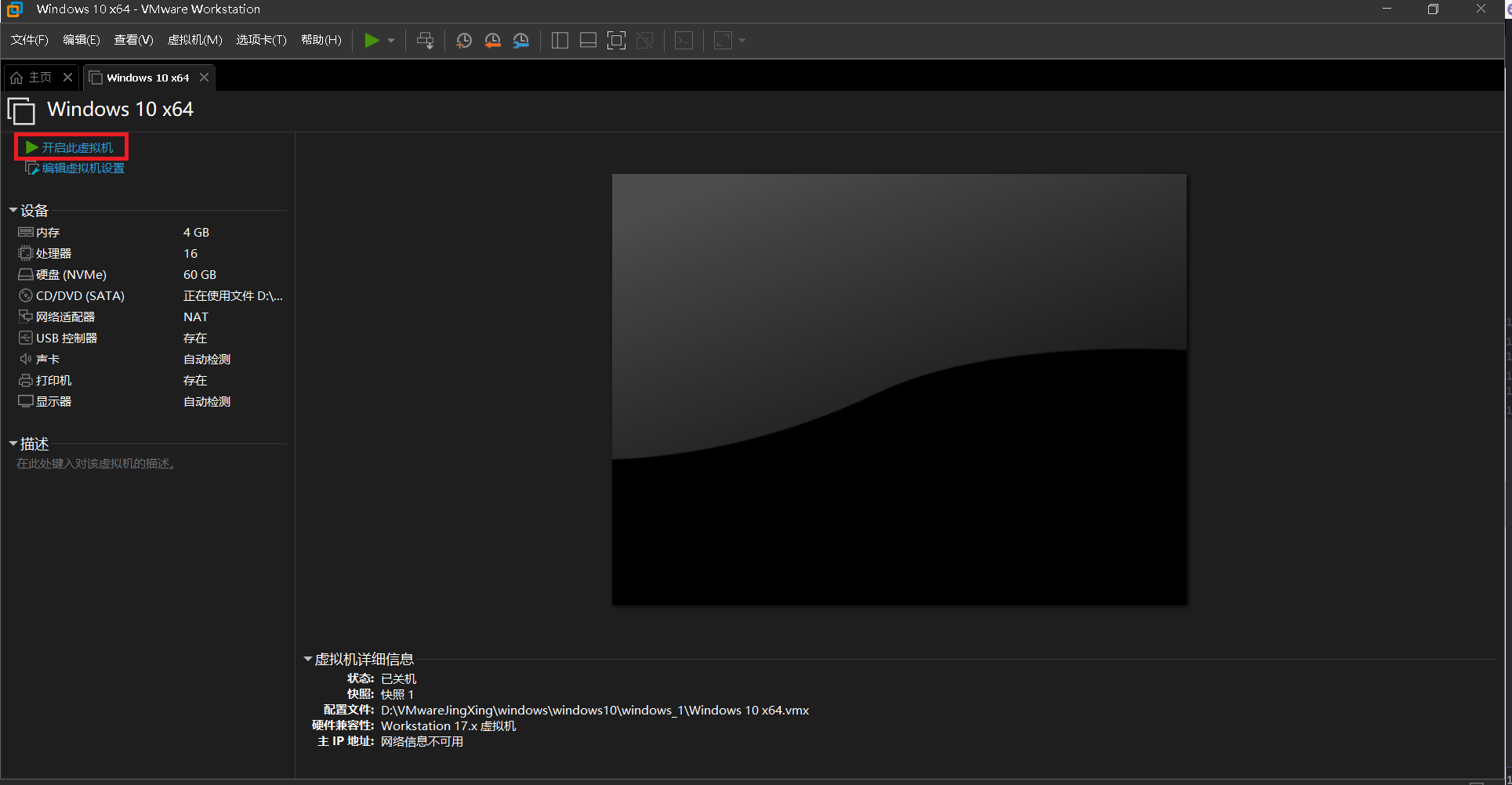Click the 已关机 status text
Viewport: 1512px width, 785px height.
[x=398, y=679]
